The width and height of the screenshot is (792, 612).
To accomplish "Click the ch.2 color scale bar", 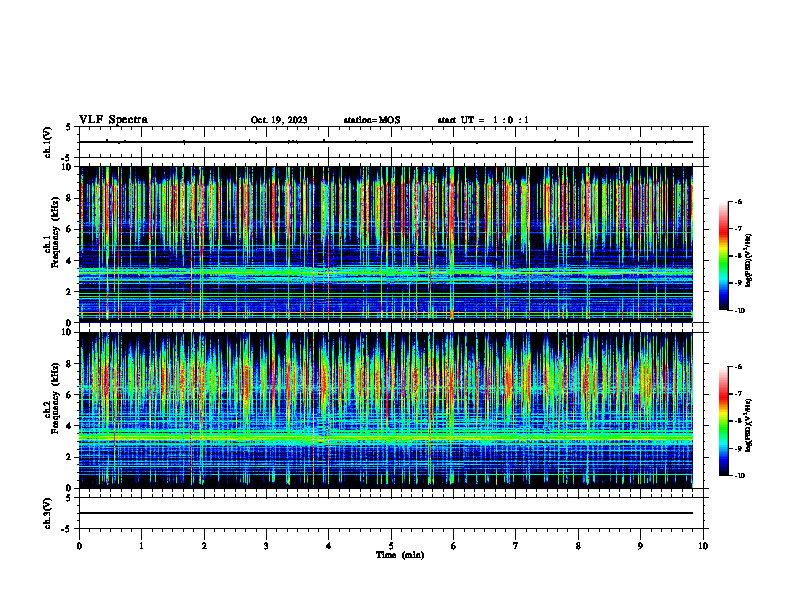I will [723, 421].
